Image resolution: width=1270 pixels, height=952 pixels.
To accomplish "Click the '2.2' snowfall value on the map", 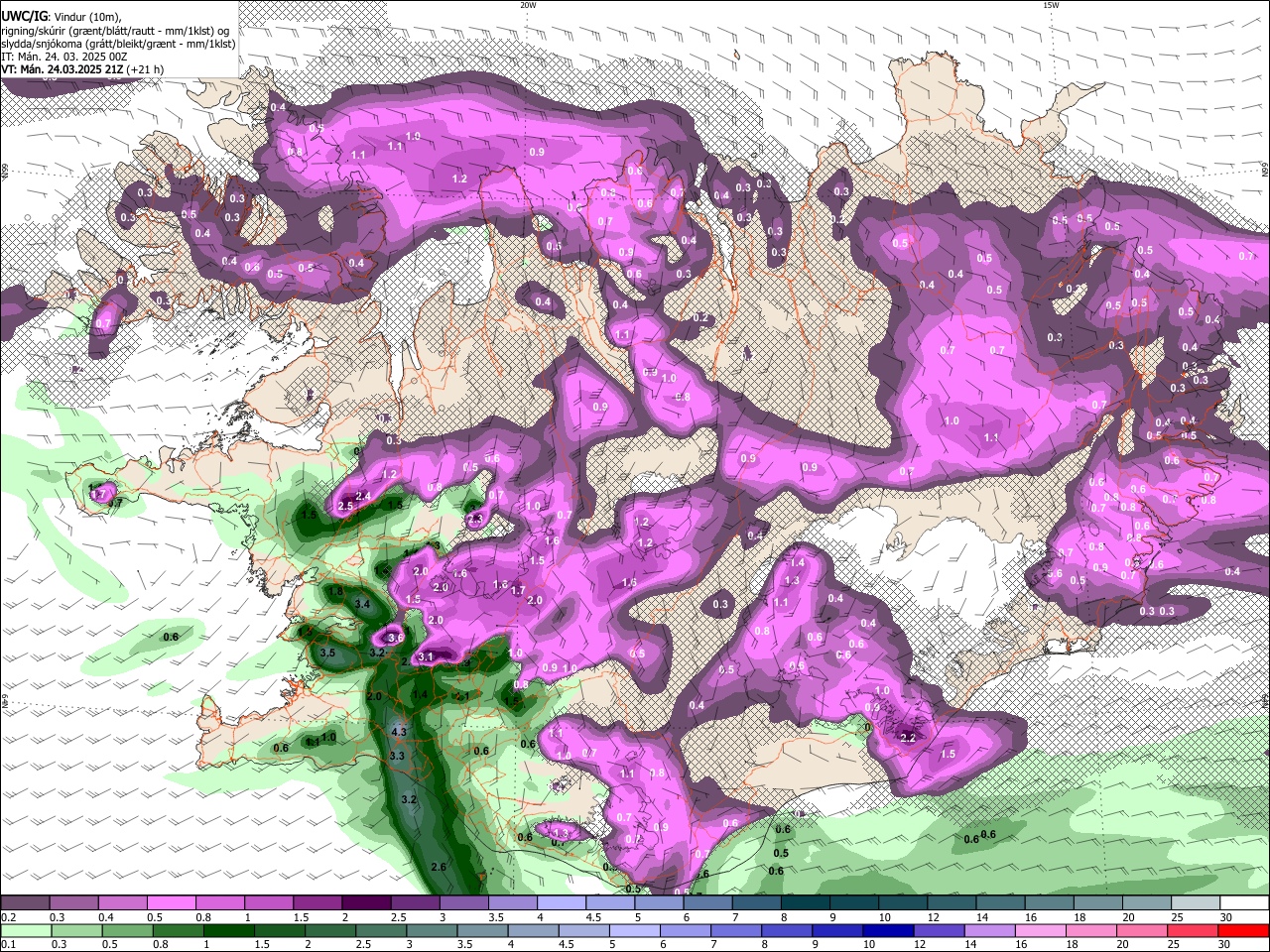I will pyautogui.click(x=908, y=737).
